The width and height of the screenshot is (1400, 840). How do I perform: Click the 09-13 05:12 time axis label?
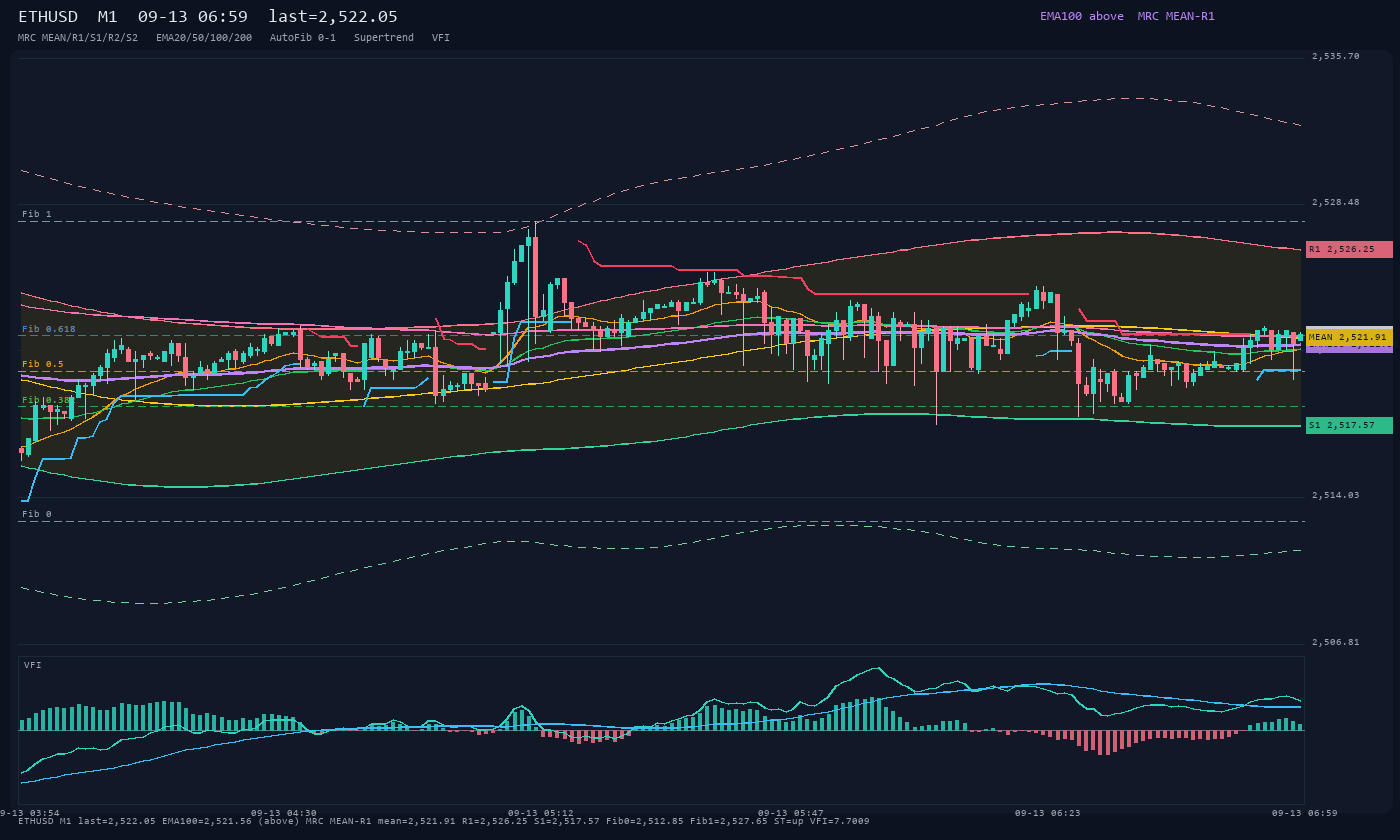[541, 813]
